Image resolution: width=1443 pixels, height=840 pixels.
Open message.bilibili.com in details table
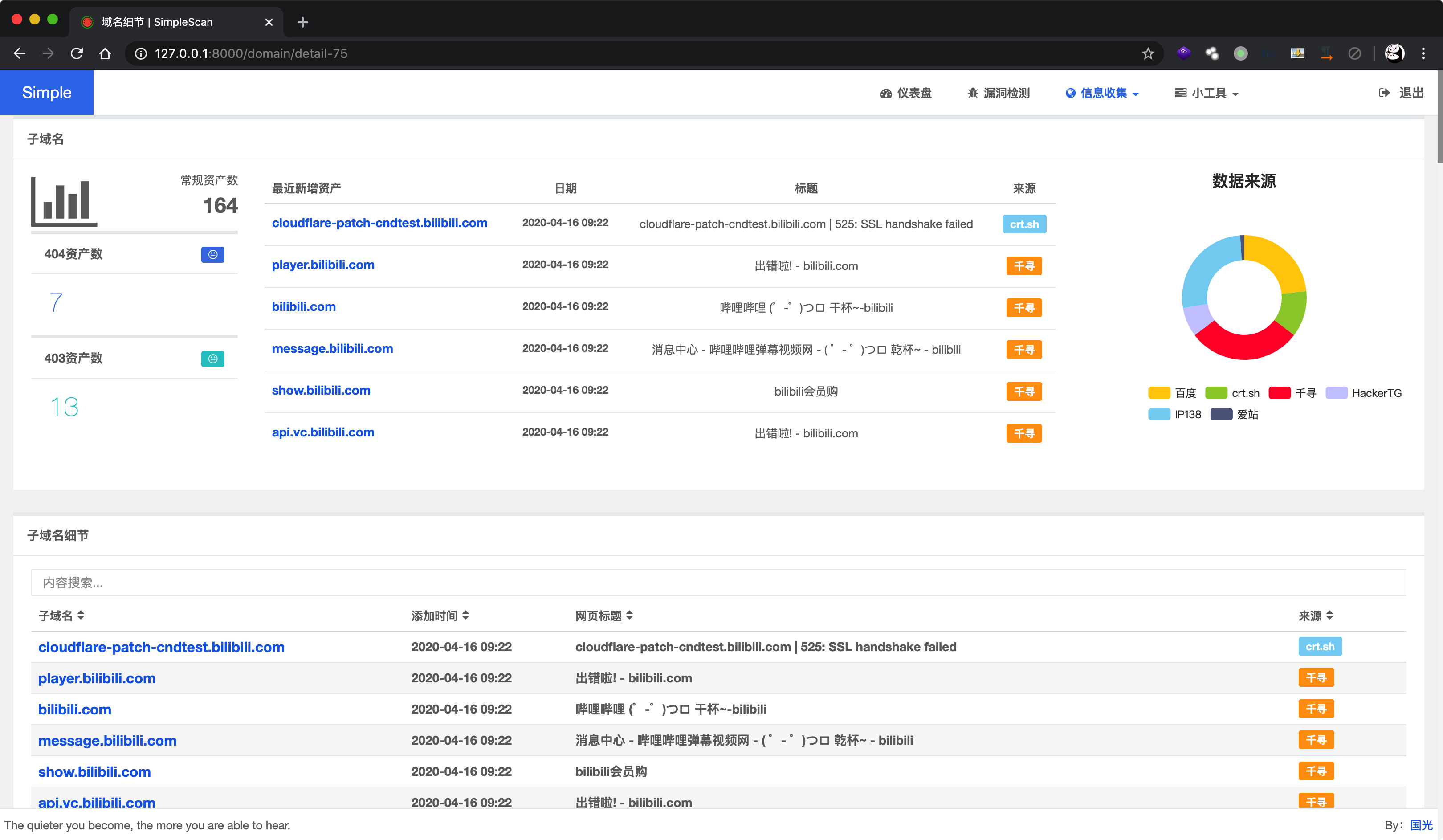point(107,740)
